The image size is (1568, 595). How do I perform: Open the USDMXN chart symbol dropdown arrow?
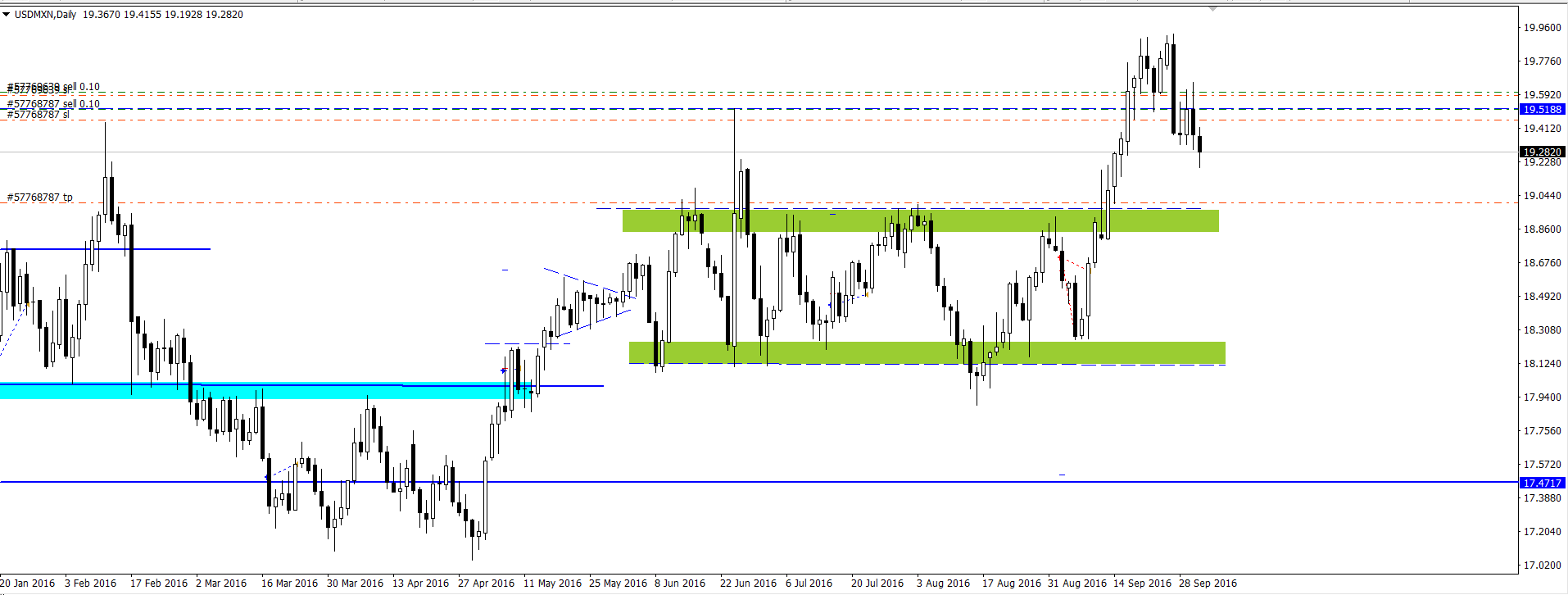pyautogui.click(x=7, y=14)
